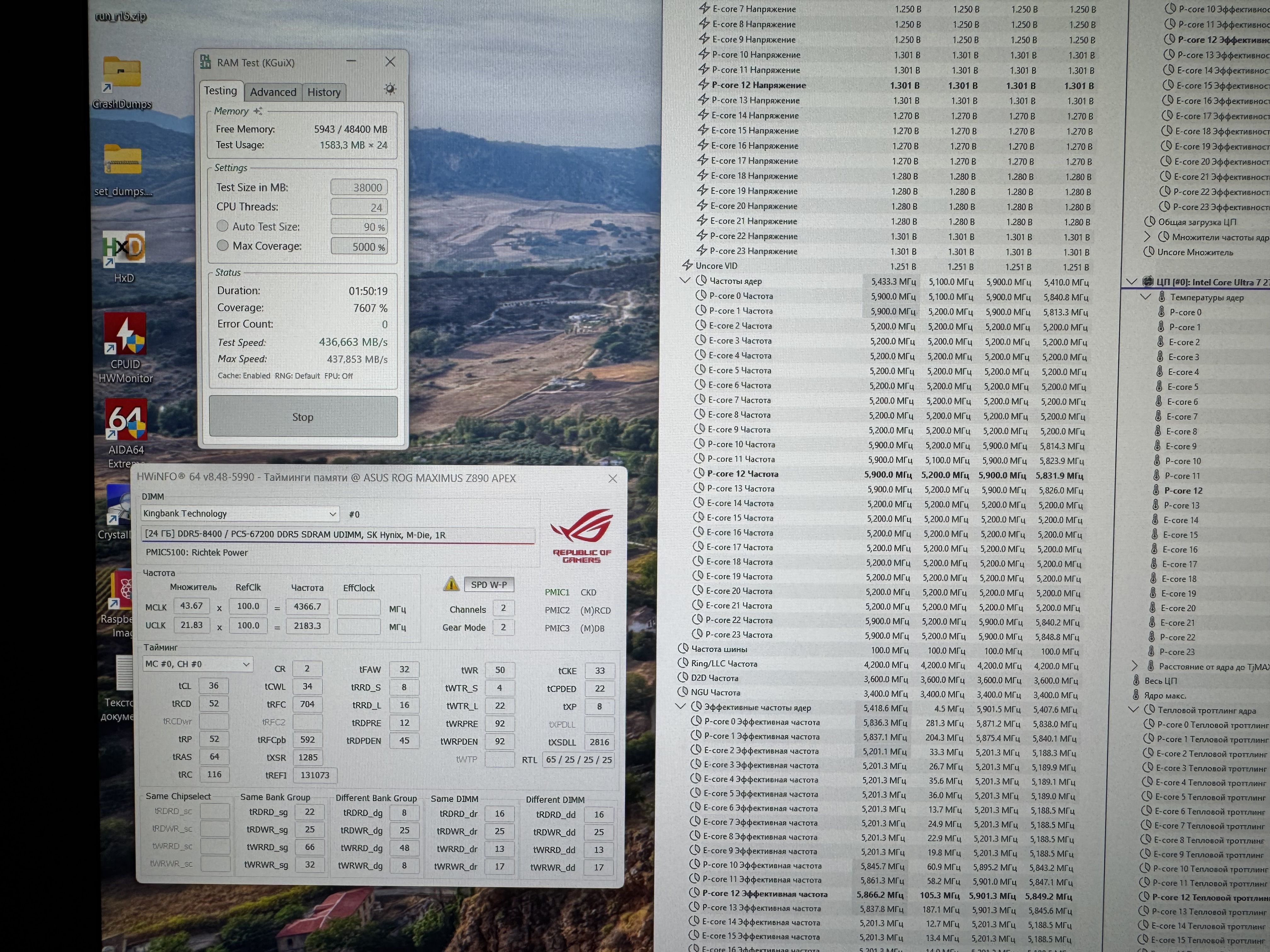Close the RAM Test window

(390, 61)
